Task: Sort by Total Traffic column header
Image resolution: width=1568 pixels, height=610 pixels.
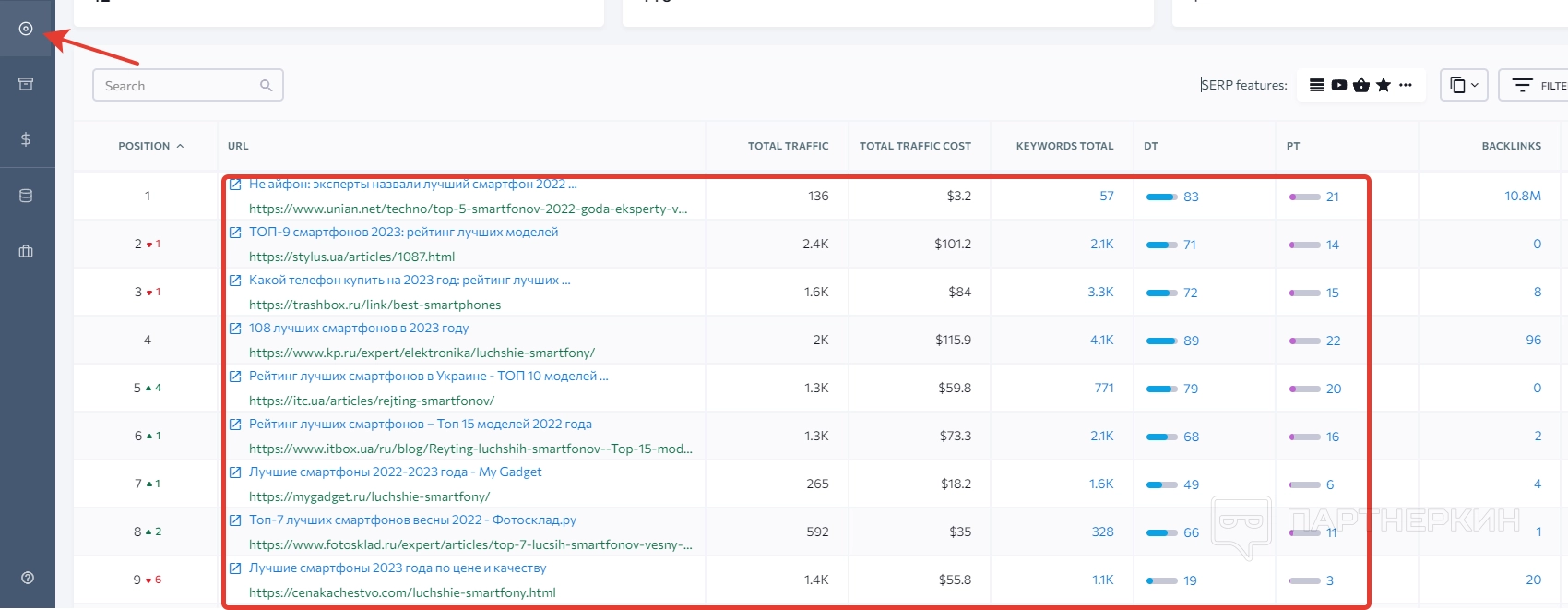Action: (788, 146)
